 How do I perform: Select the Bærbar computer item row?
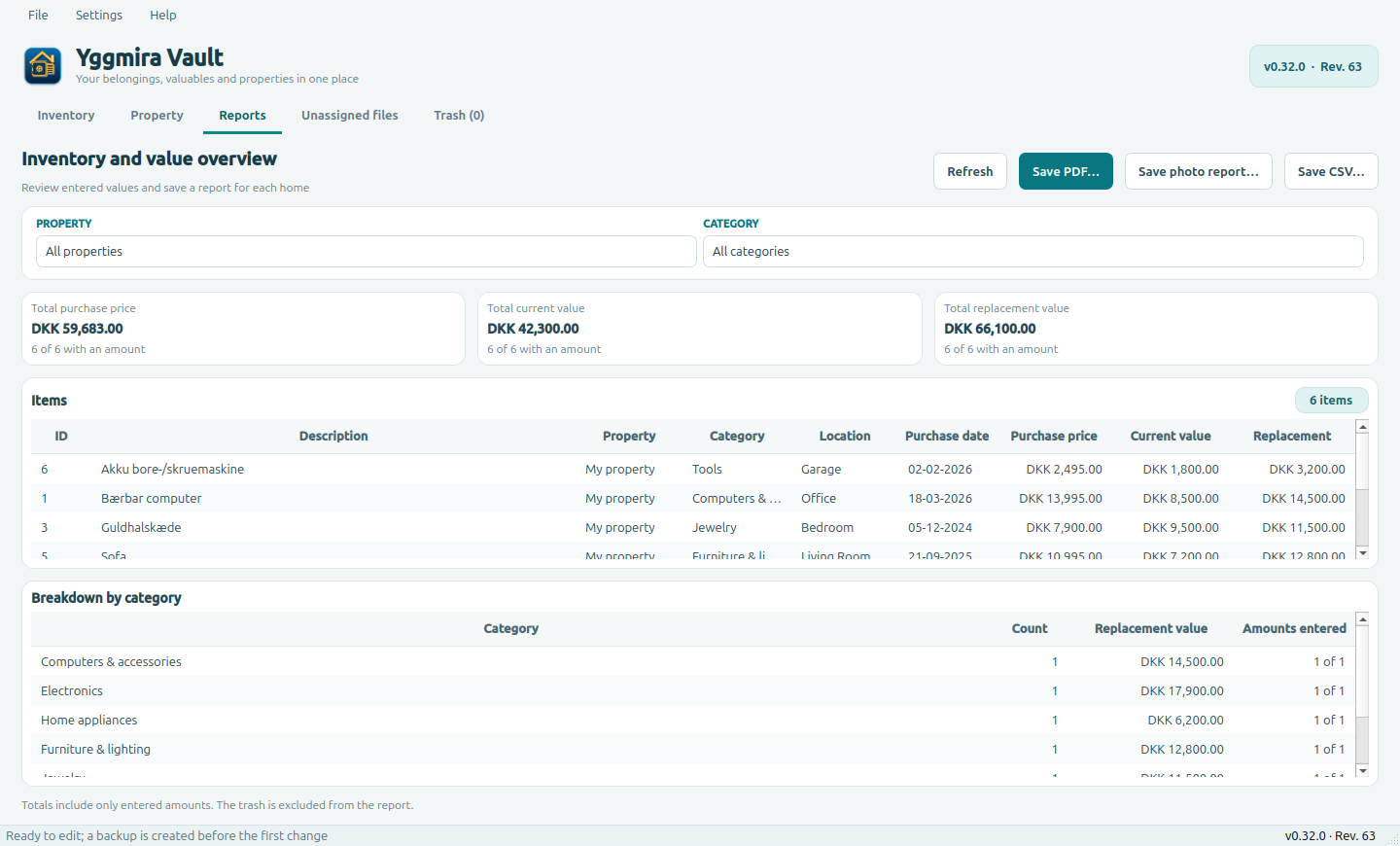click(x=693, y=498)
